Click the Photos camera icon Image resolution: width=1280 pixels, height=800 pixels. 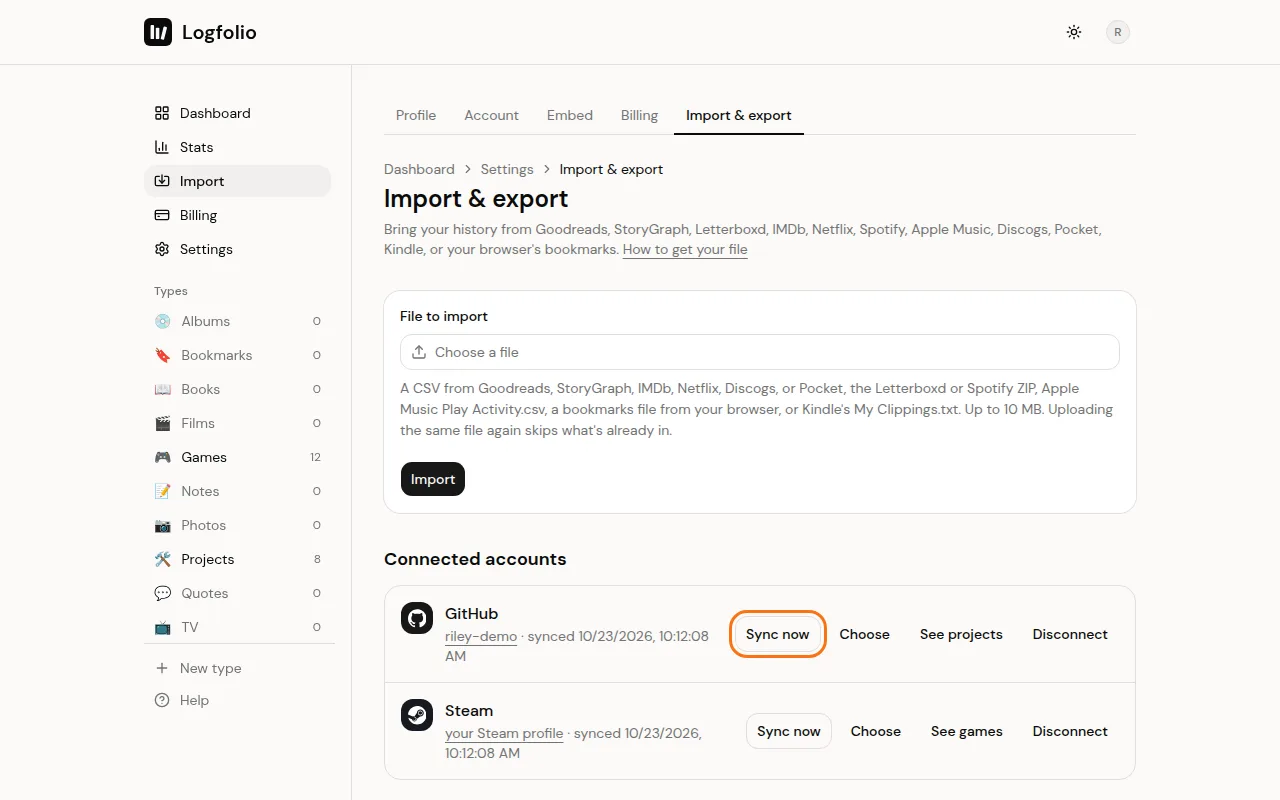point(163,525)
